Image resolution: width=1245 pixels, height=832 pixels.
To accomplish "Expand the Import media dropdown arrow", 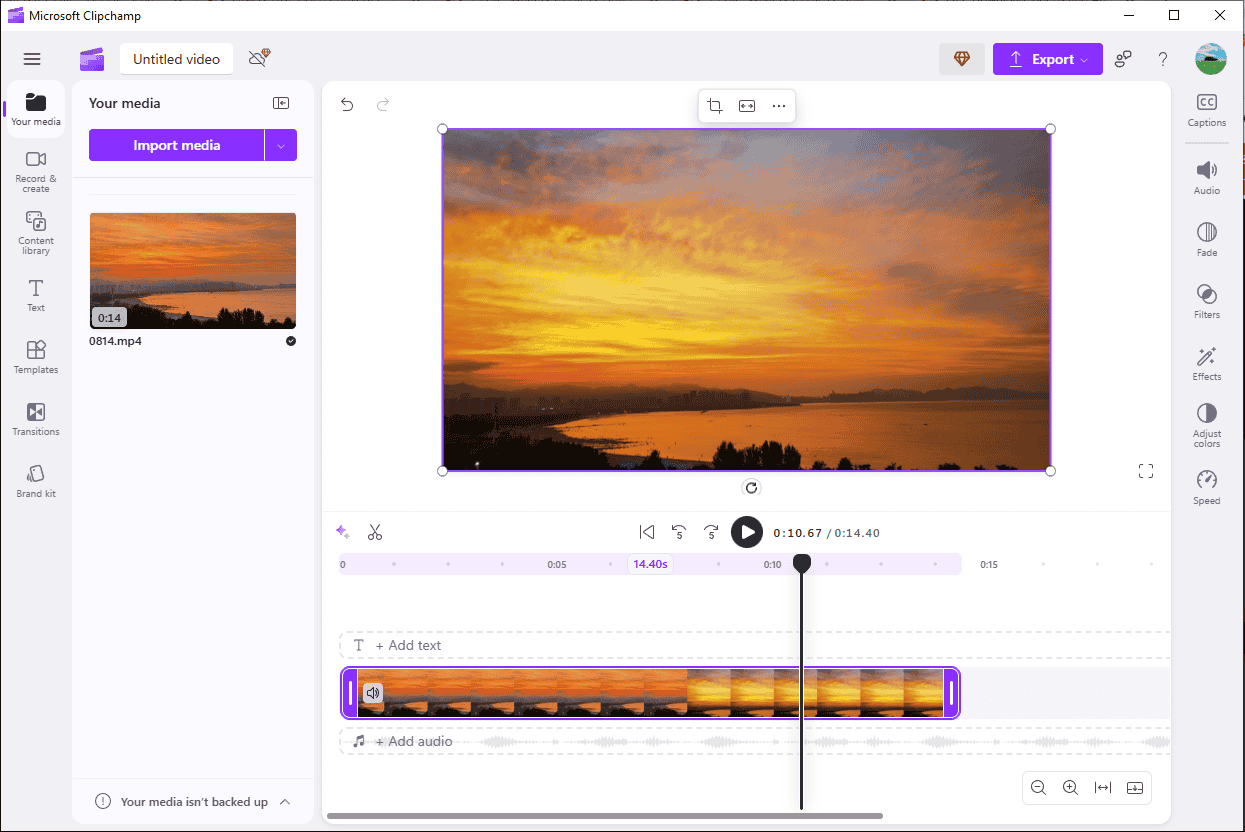I will (x=281, y=145).
